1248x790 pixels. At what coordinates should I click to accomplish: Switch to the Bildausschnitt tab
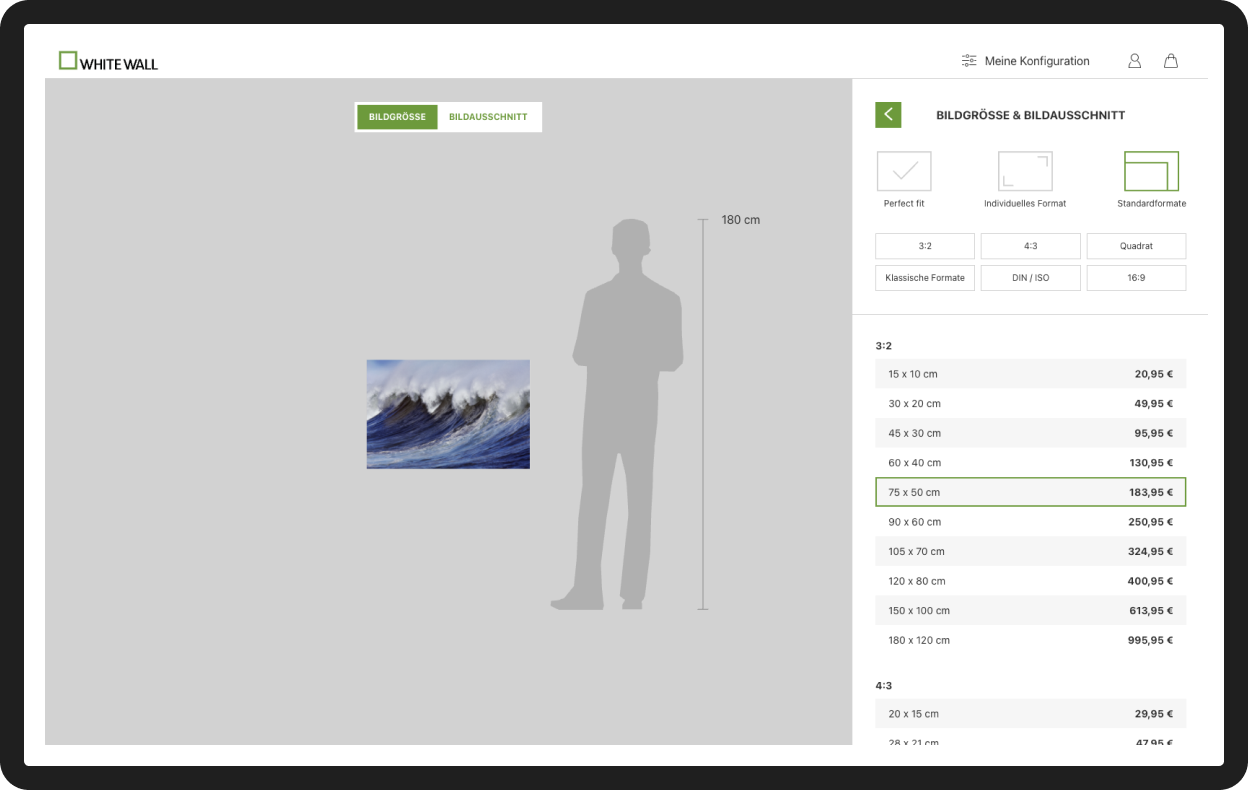click(x=488, y=117)
